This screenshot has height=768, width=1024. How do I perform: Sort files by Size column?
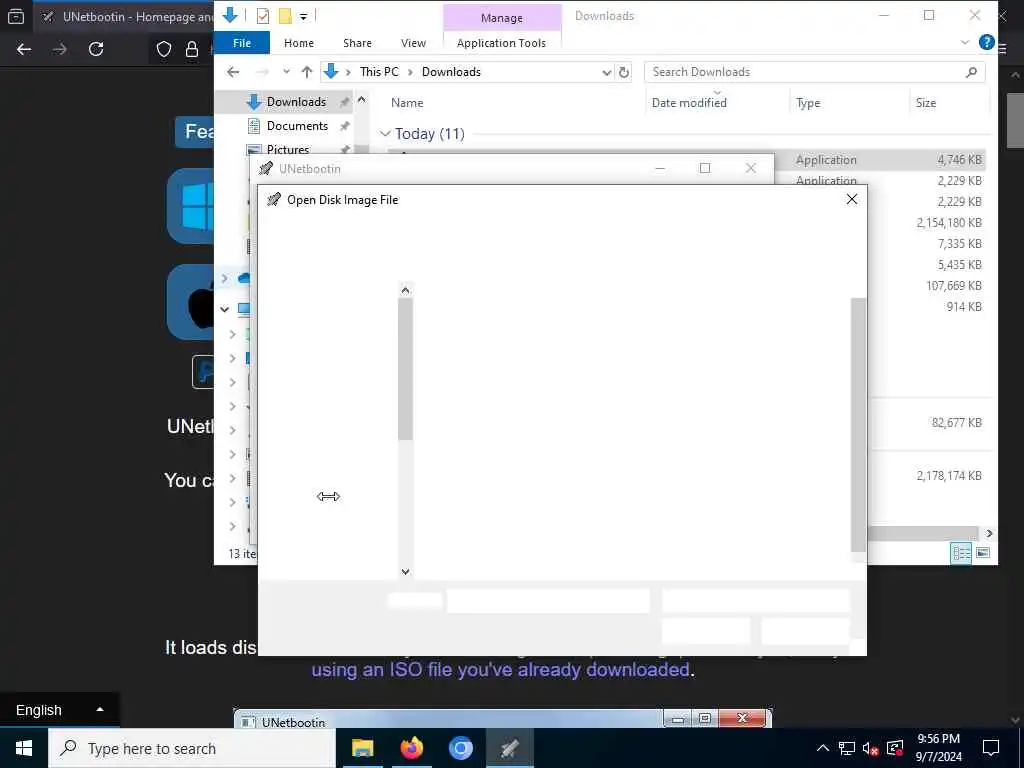(x=926, y=103)
